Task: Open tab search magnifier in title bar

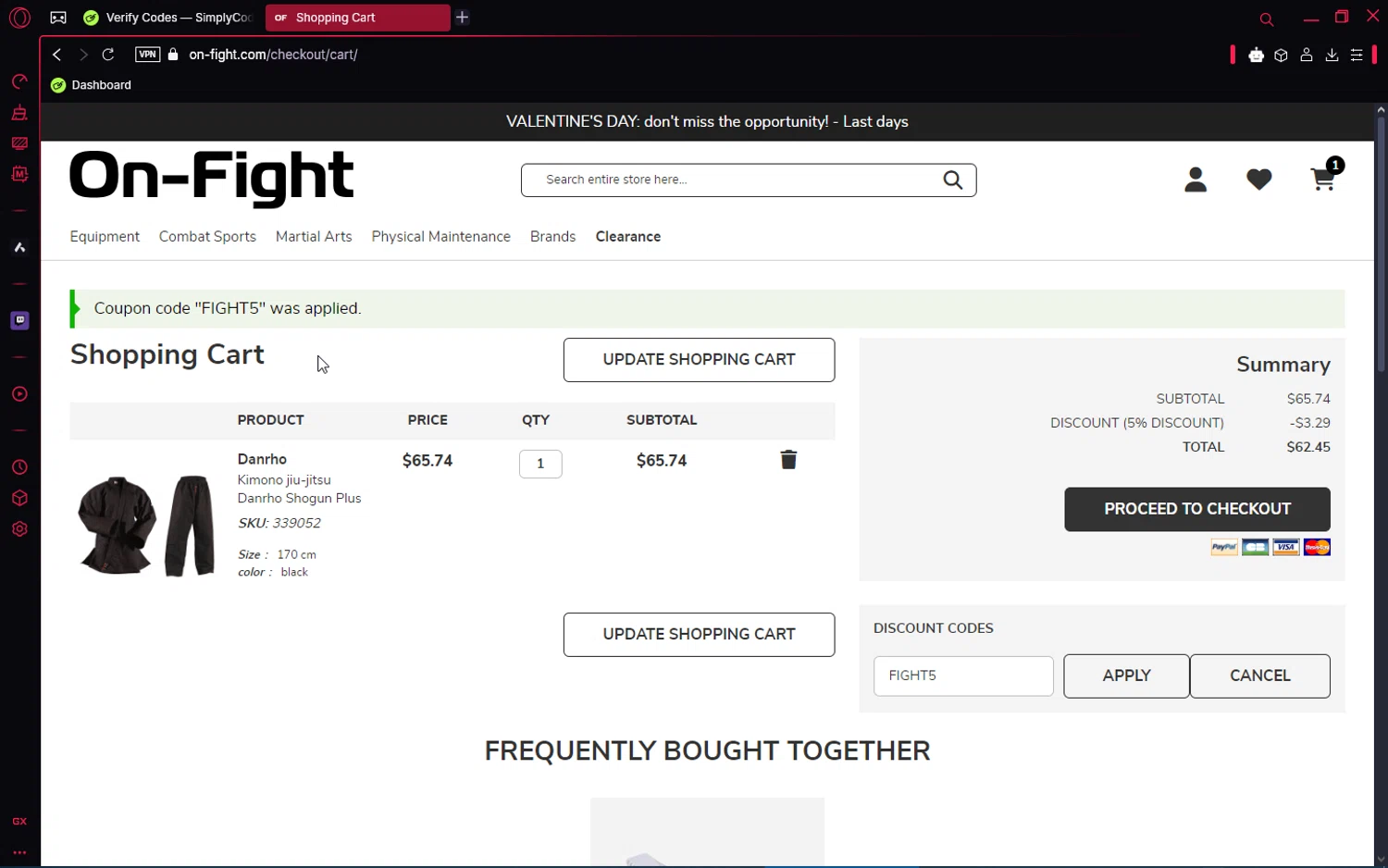Action: pos(1267,19)
